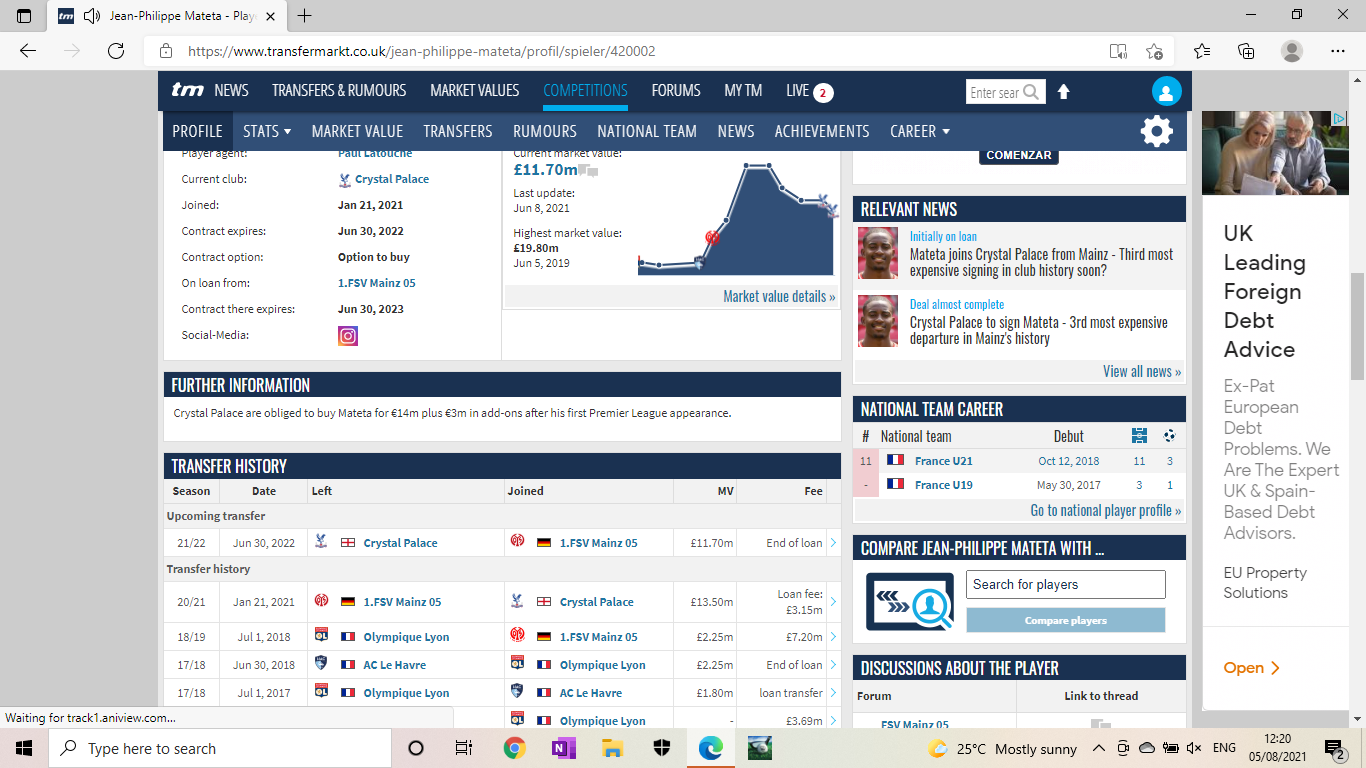The image size is (1366, 768).
Task: Click the Instagram social media icon
Action: coord(348,336)
